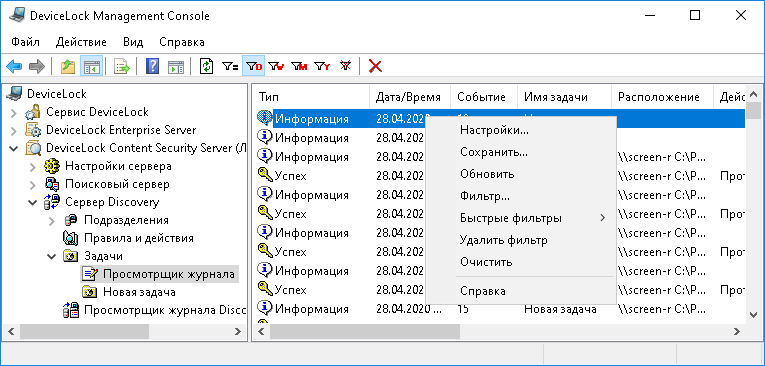Image resolution: width=765 pixels, height=366 pixels.
Task: Click the remove filter crossed funnel icon
Action: click(x=345, y=66)
